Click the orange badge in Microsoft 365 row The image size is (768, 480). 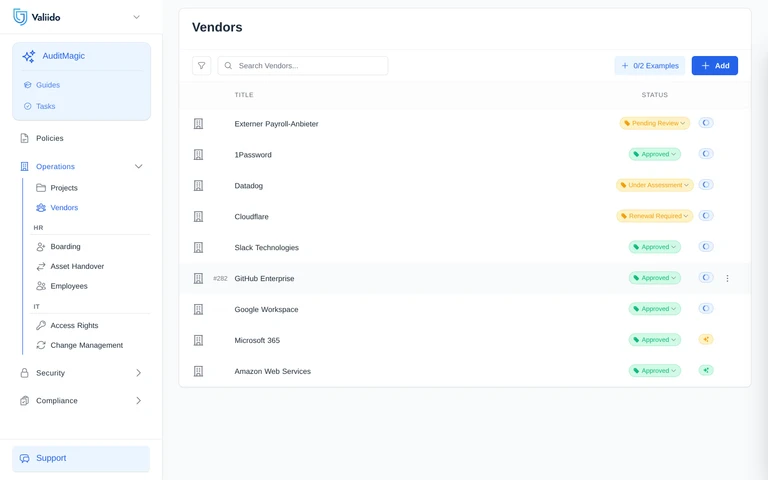706,339
